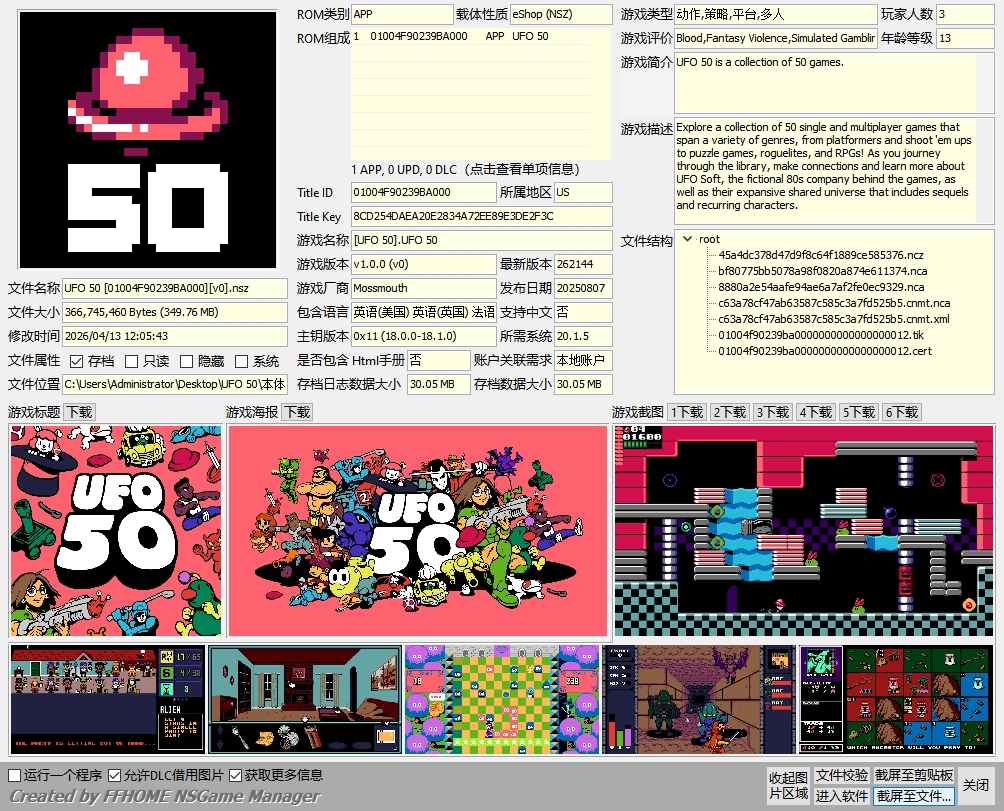Enable the 只读 read-only checkbox
The height and width of the screenshot is (811, 1004).
point(132,361)
